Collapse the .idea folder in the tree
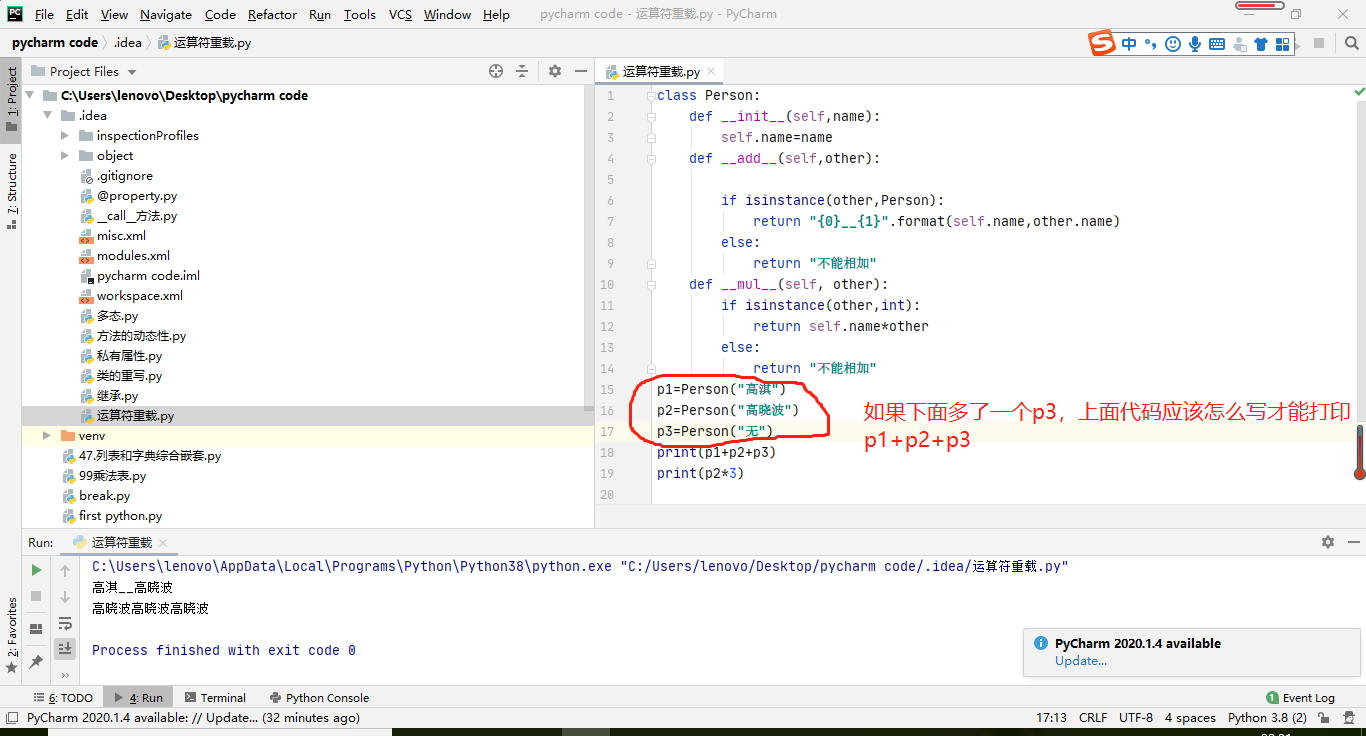Image resolution: width=1366 pixels, height=736 pixels. point(47,116)
